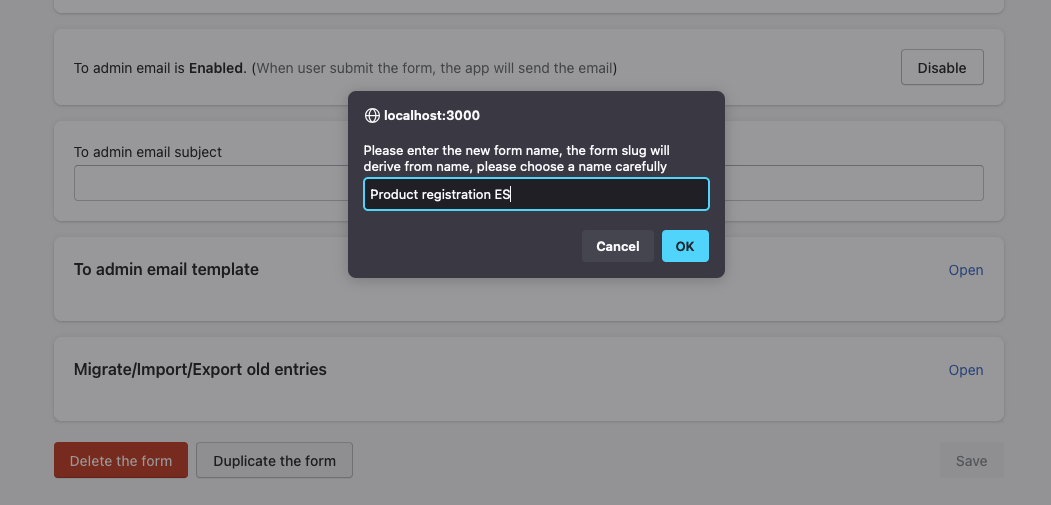Screen dimensions: 1051x505
Task: Confirm the new form name with OK
Action: [685, 246]
